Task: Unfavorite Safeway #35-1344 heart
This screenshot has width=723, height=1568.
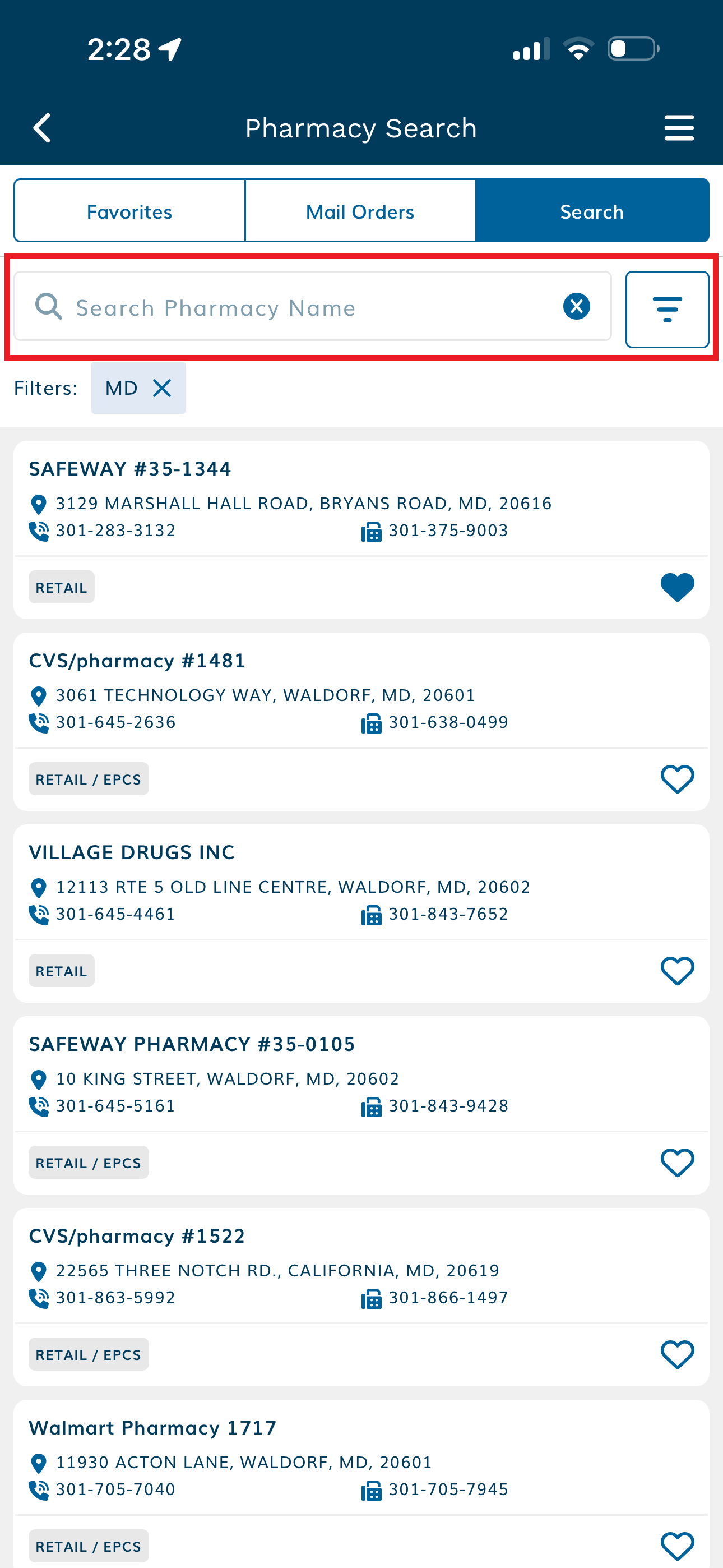Action: pos(676,587)
